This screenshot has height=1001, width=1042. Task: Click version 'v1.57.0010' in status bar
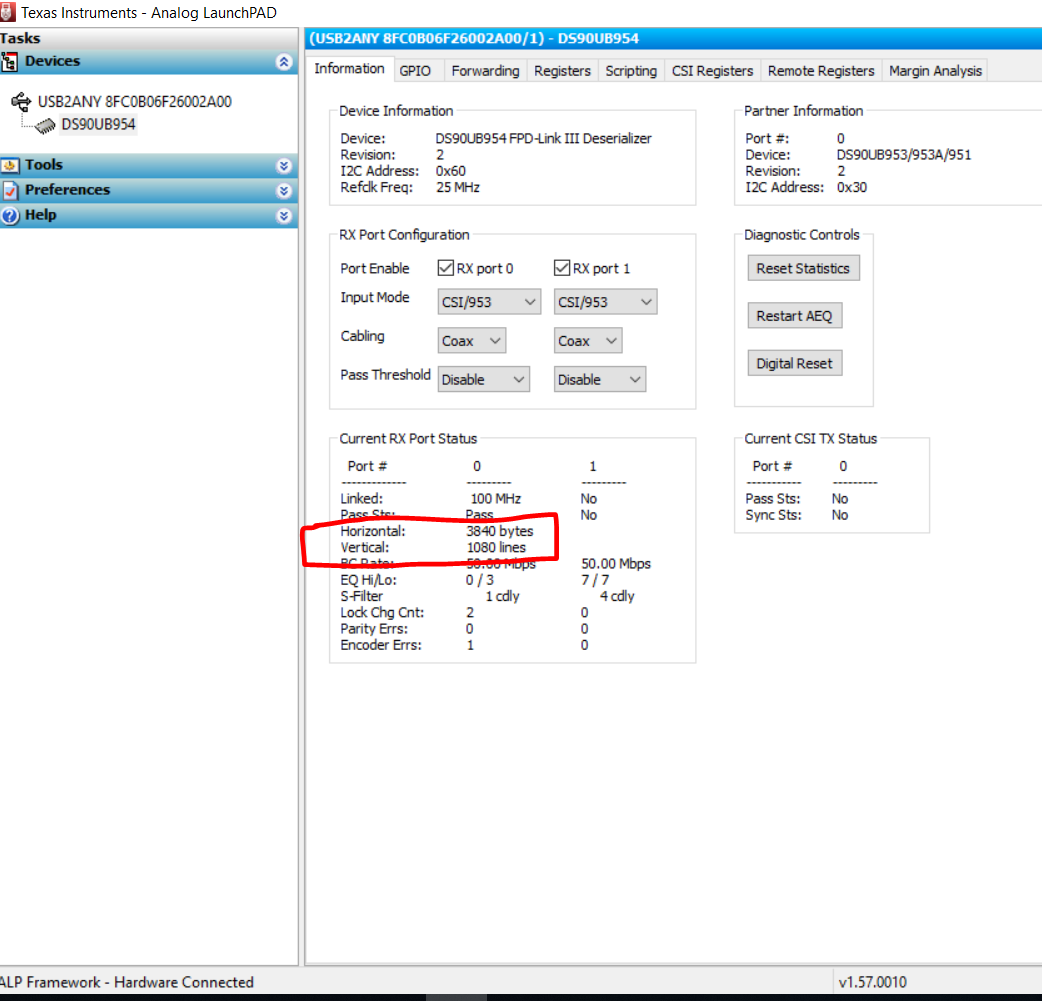point(873,982)
